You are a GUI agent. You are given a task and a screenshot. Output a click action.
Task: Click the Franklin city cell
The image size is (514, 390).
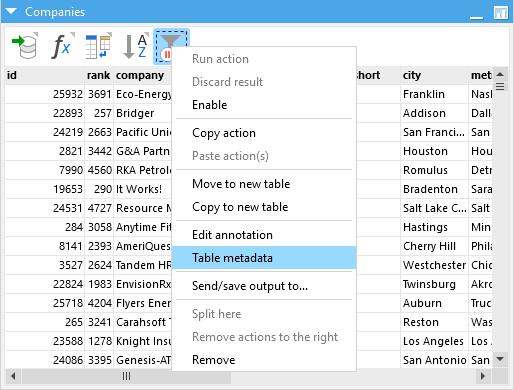434,94
